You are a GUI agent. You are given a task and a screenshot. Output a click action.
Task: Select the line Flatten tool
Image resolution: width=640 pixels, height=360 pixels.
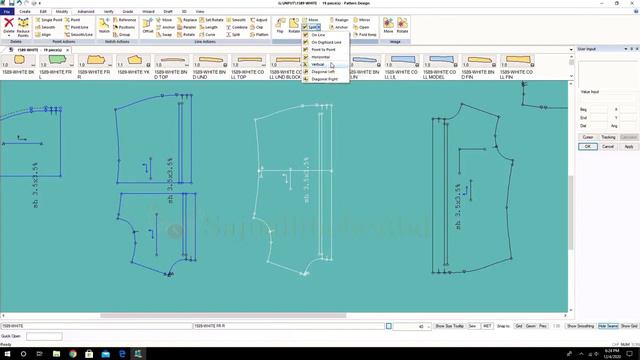tap(259, 35)
